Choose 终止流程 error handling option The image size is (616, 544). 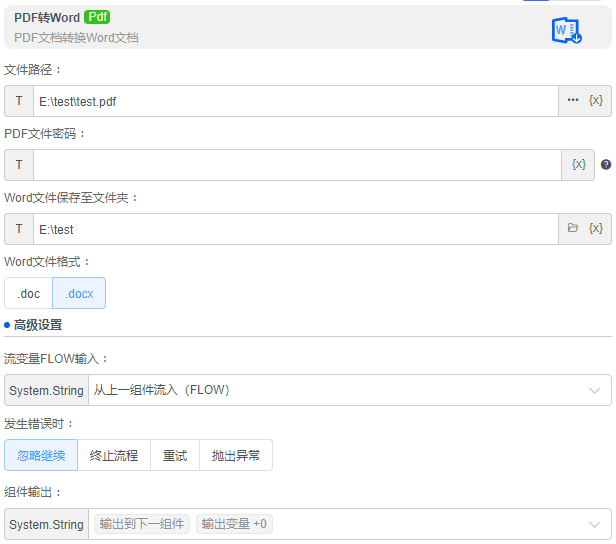[x=114, y=455]
